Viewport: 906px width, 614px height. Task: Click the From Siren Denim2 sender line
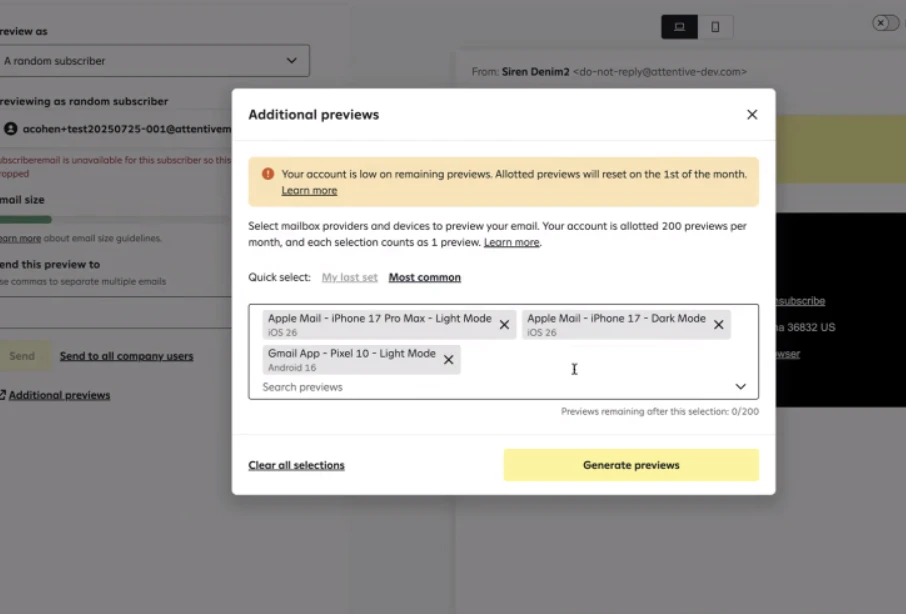pos(609,72)
